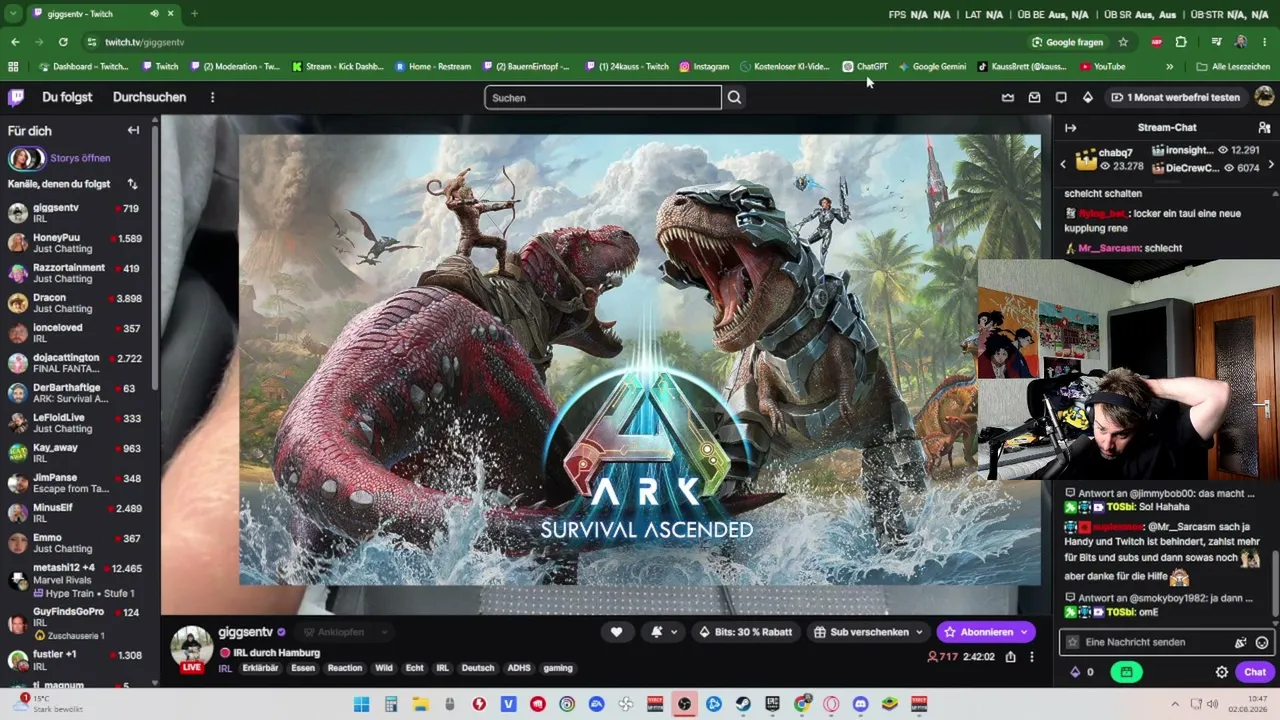Open the Abonnieren subscribe dropdown

[1023, 632]
